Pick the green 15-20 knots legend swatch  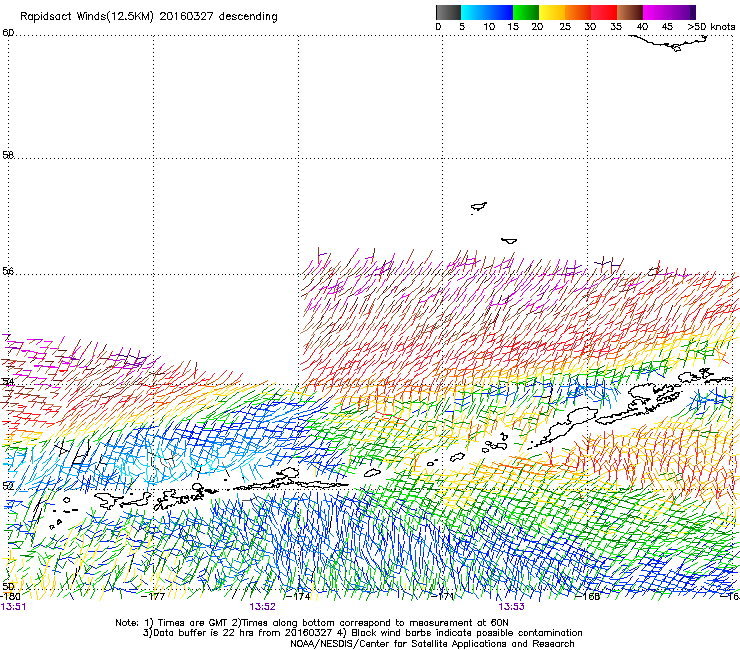pos(526,12)
